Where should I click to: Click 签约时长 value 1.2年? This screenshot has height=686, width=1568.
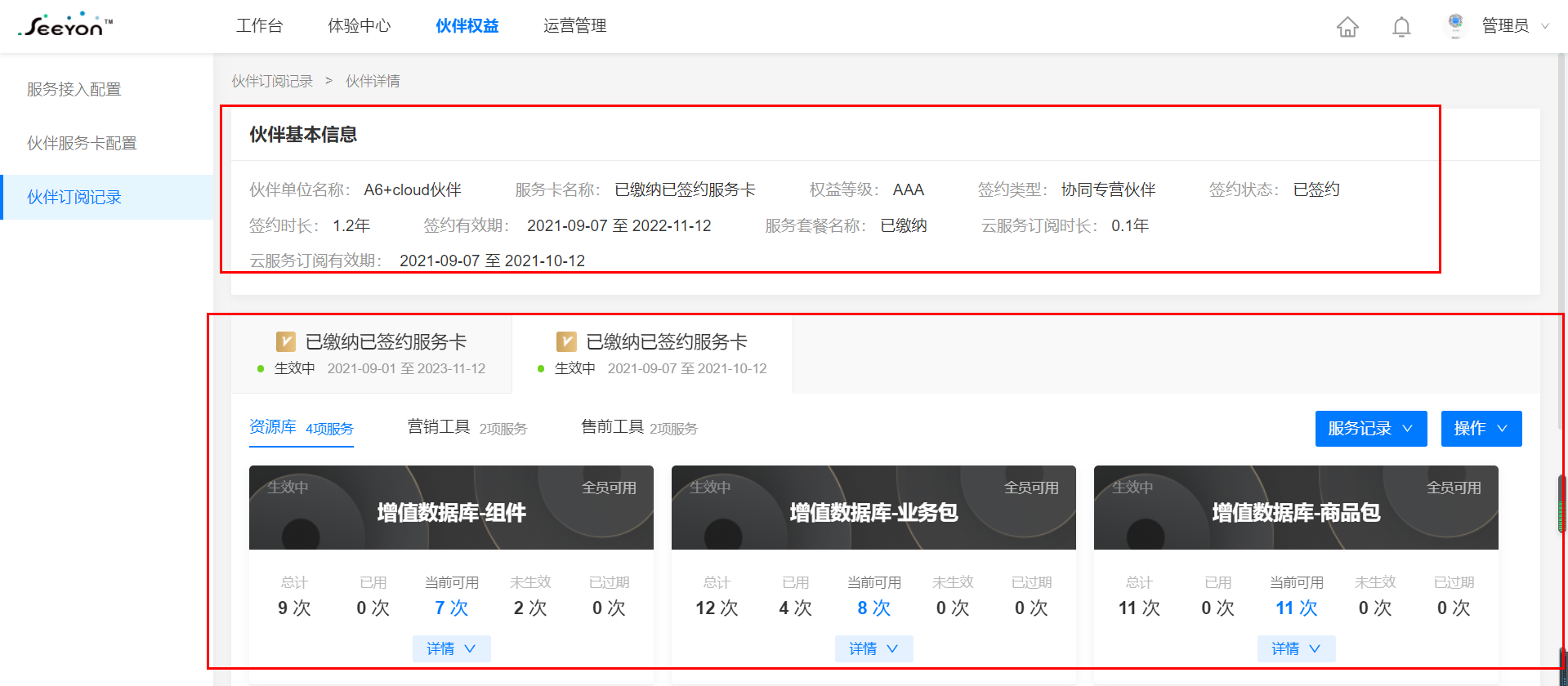pyautogui.click(x=351, y=225)
